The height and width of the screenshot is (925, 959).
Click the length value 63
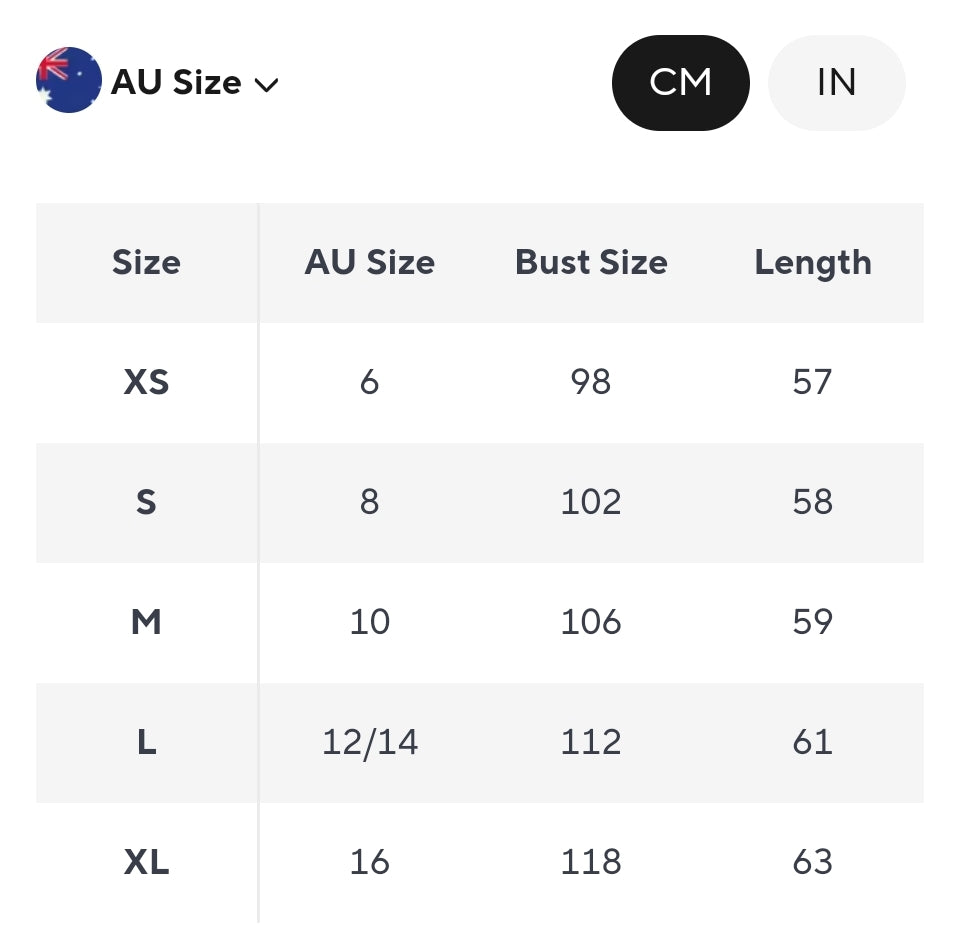812,862
